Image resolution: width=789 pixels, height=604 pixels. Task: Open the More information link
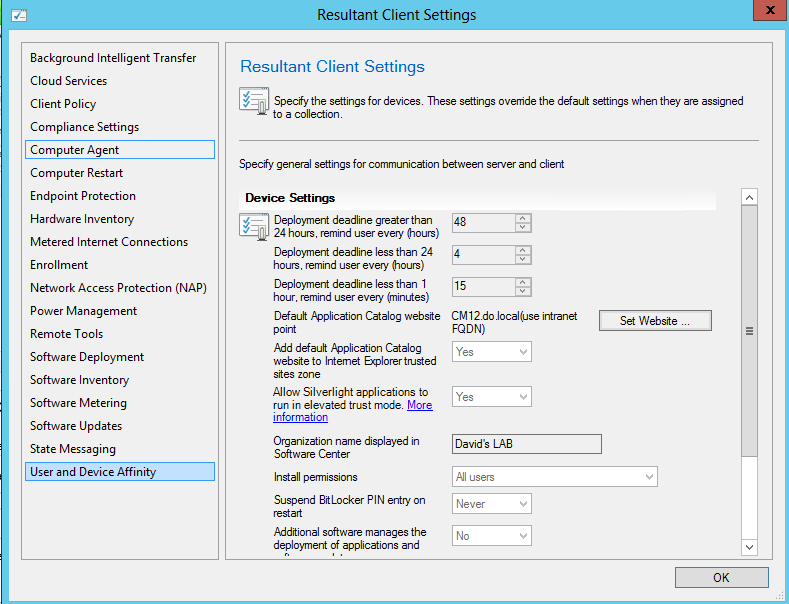click(353, 411)
